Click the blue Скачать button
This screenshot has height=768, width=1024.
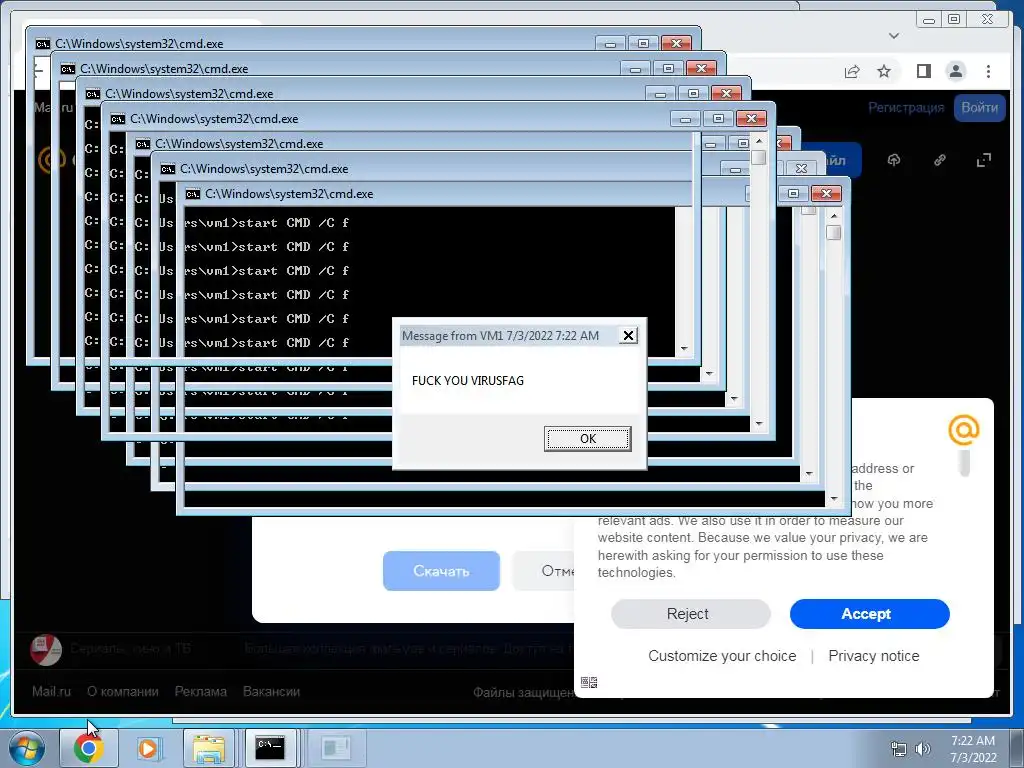point(441,571)
